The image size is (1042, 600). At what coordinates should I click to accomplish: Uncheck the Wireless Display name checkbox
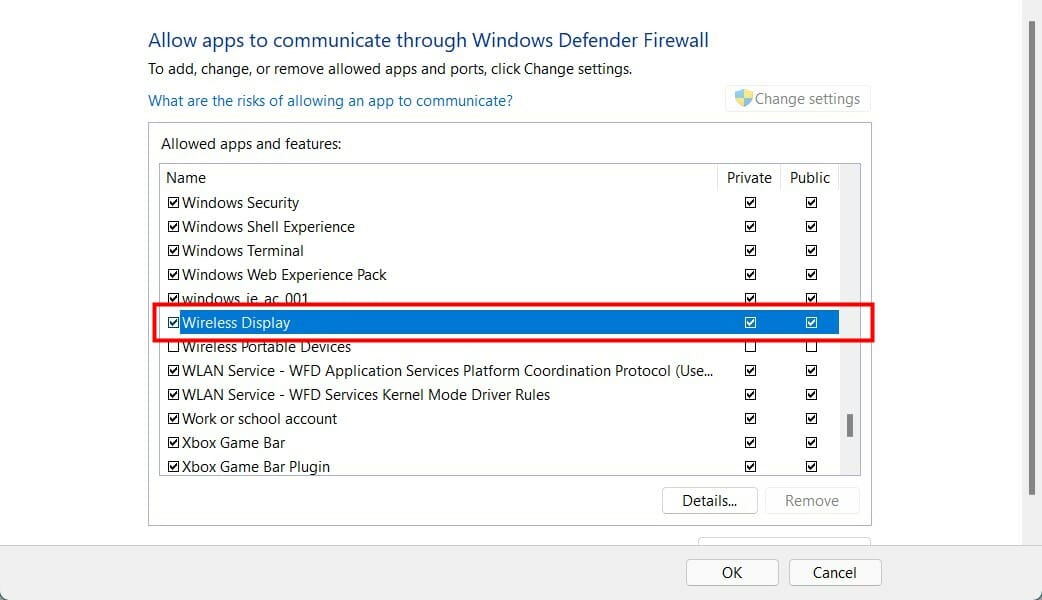point(174,323)
